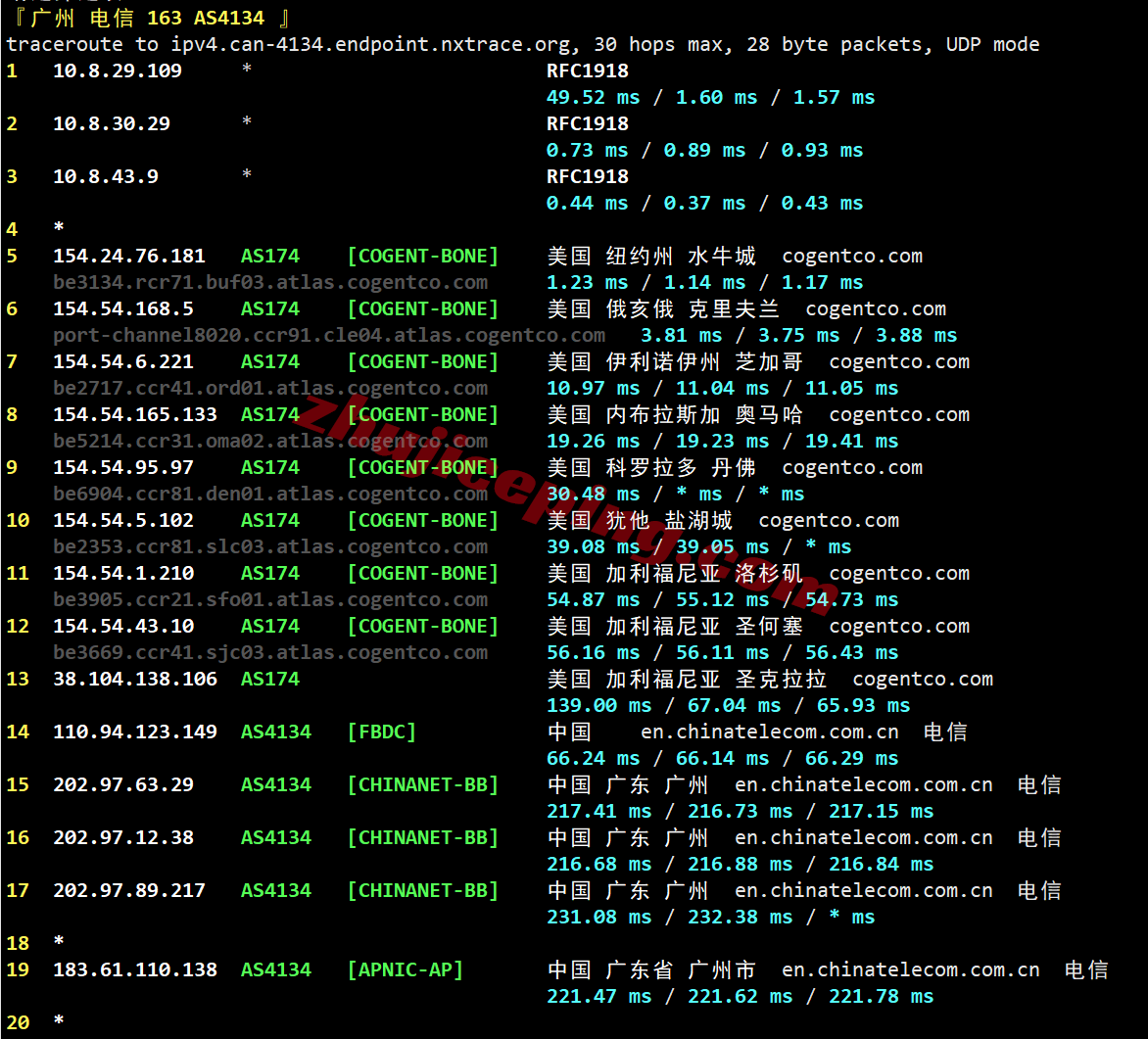Click latency value 139.00 ms on hop 13

598,706
